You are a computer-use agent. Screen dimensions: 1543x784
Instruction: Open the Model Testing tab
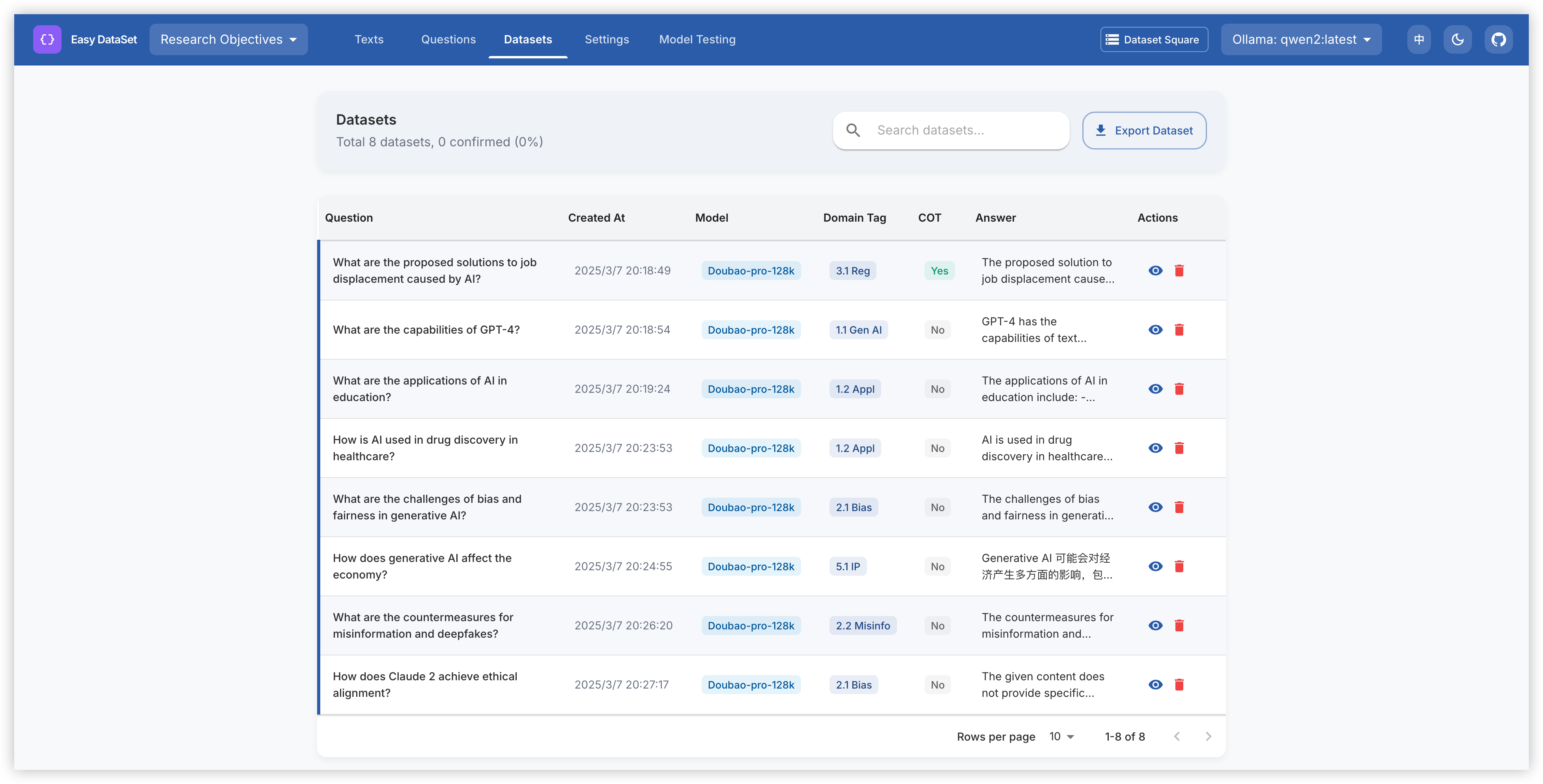coord(697,39)
